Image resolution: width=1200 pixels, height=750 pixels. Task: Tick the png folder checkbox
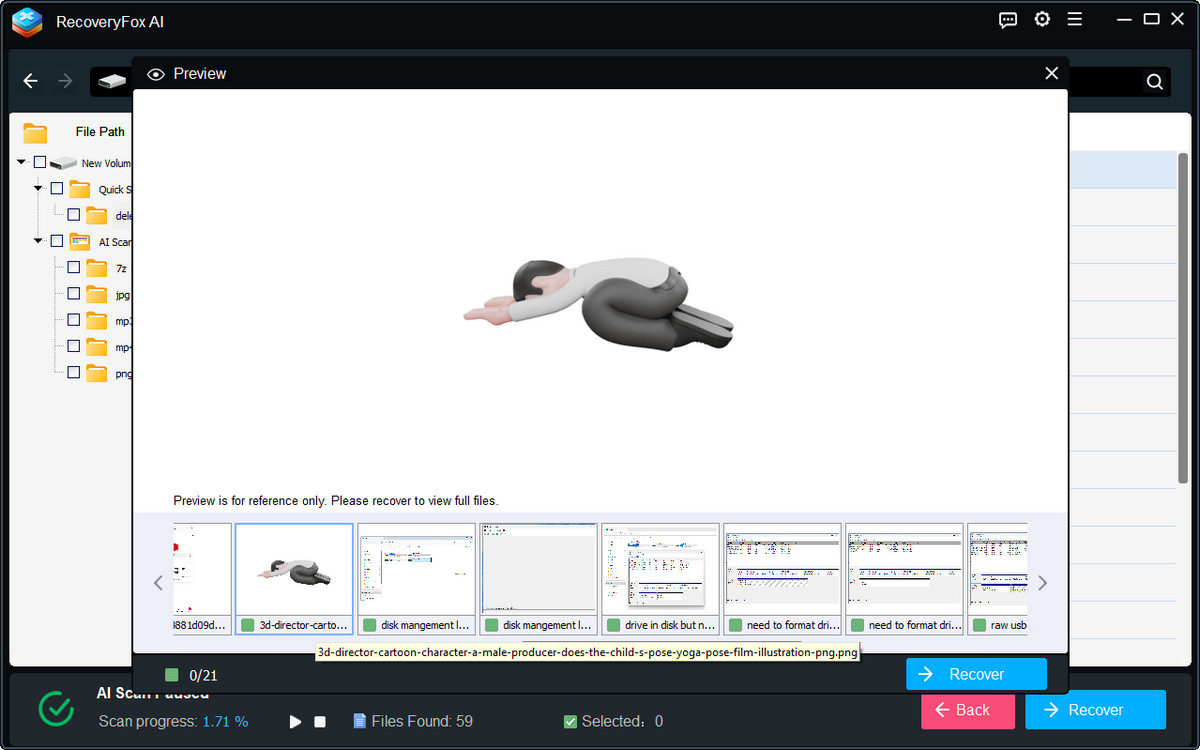[x=74, y=372]
